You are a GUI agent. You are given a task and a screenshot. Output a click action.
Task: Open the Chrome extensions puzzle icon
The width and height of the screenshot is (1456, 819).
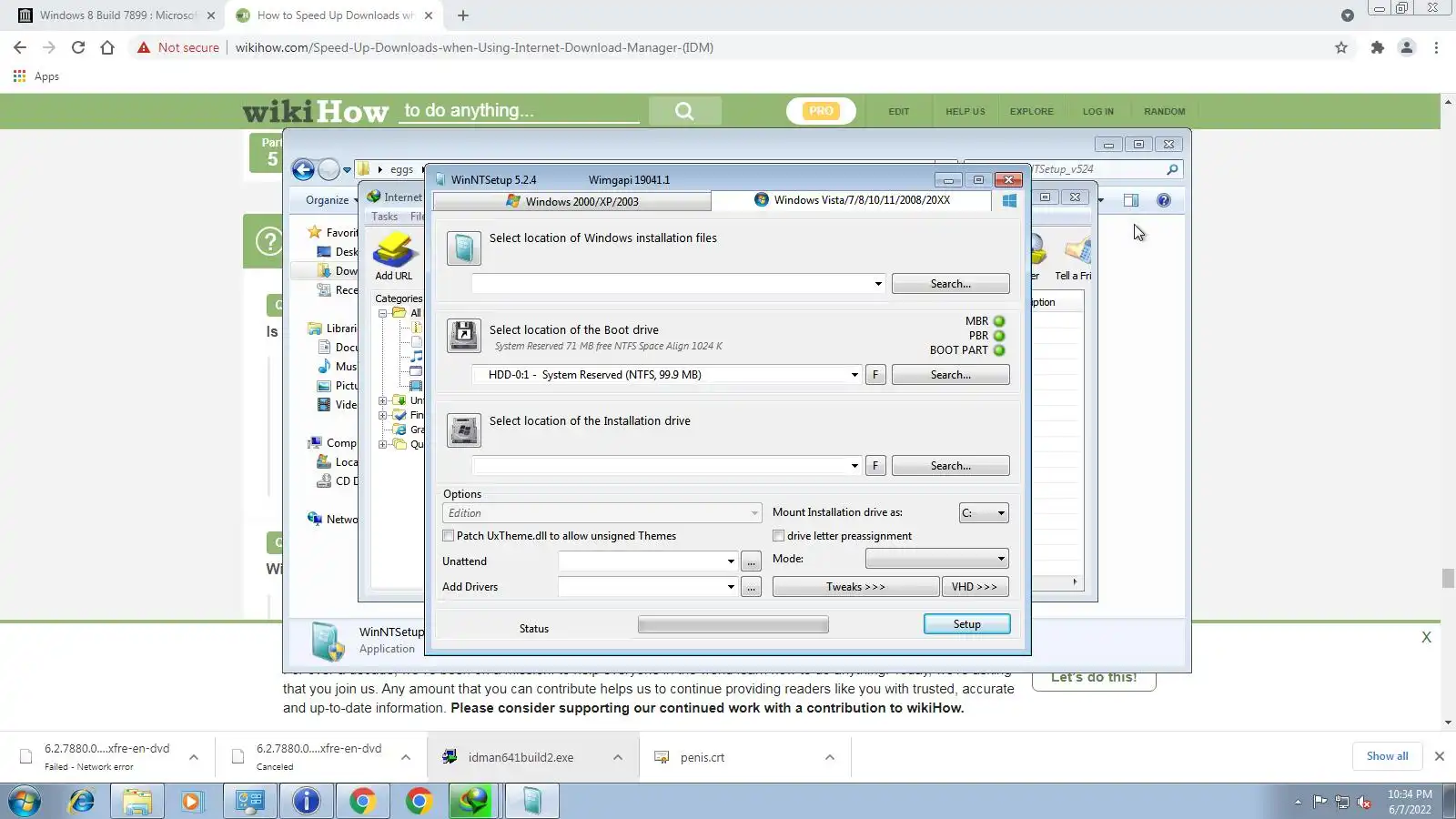pos(1378,47)
